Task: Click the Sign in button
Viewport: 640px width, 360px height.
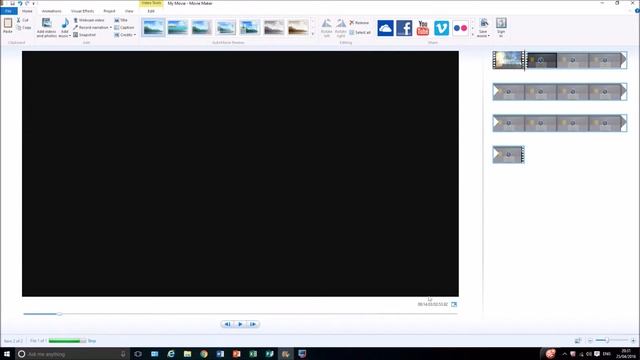Action: (501, 27)
